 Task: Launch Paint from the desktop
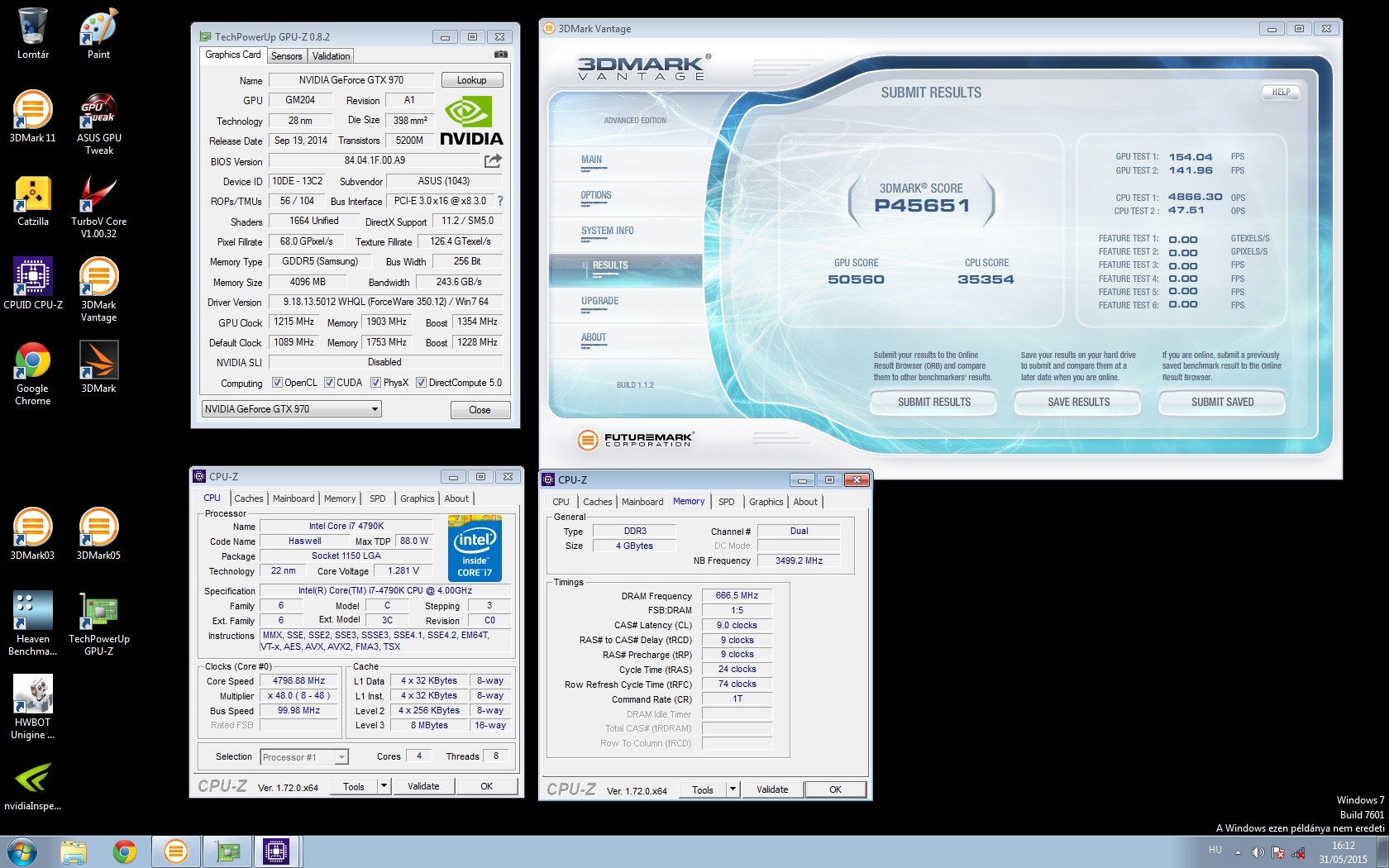pos(99,33)
